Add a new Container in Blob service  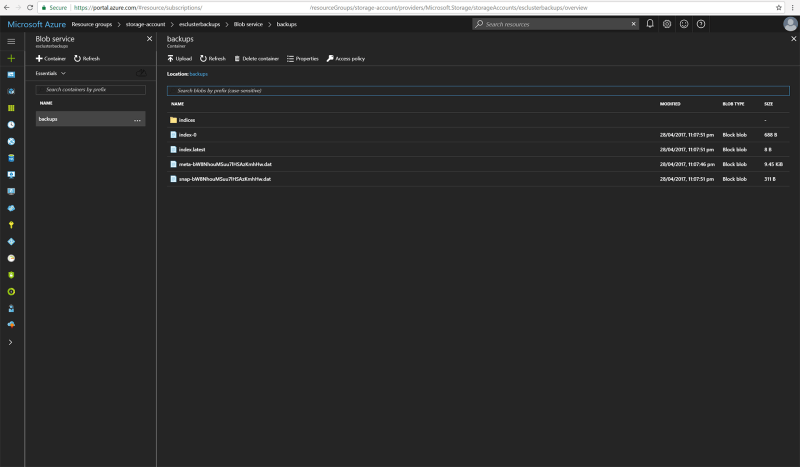pyautogui.click(x=51, y=59)
